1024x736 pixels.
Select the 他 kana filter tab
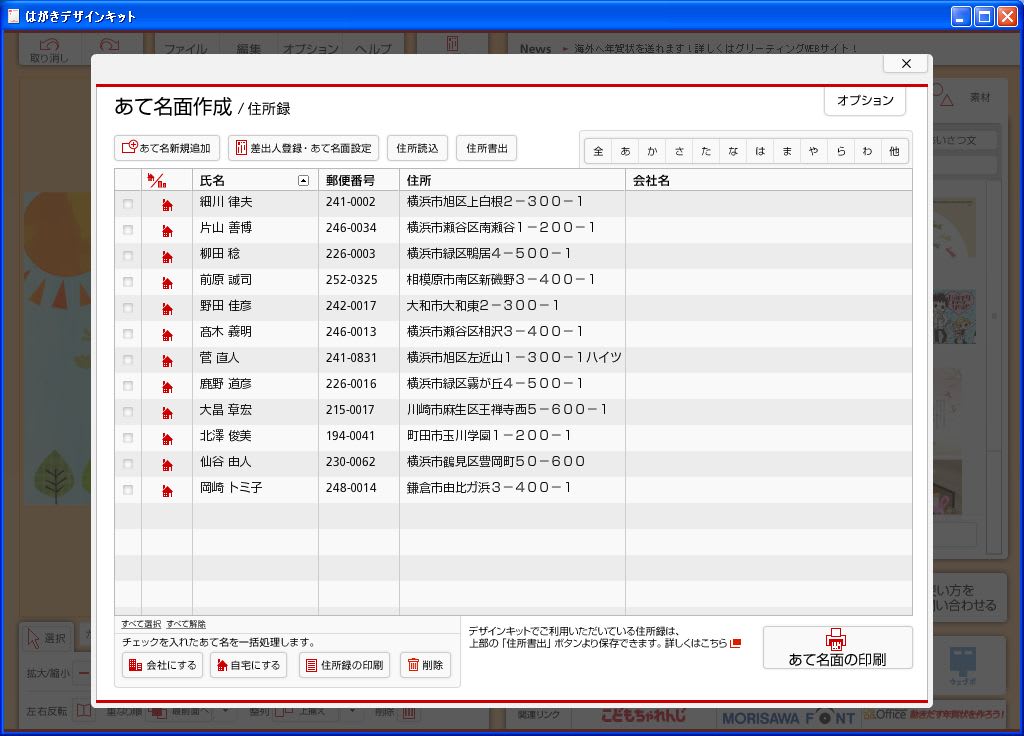894,151
